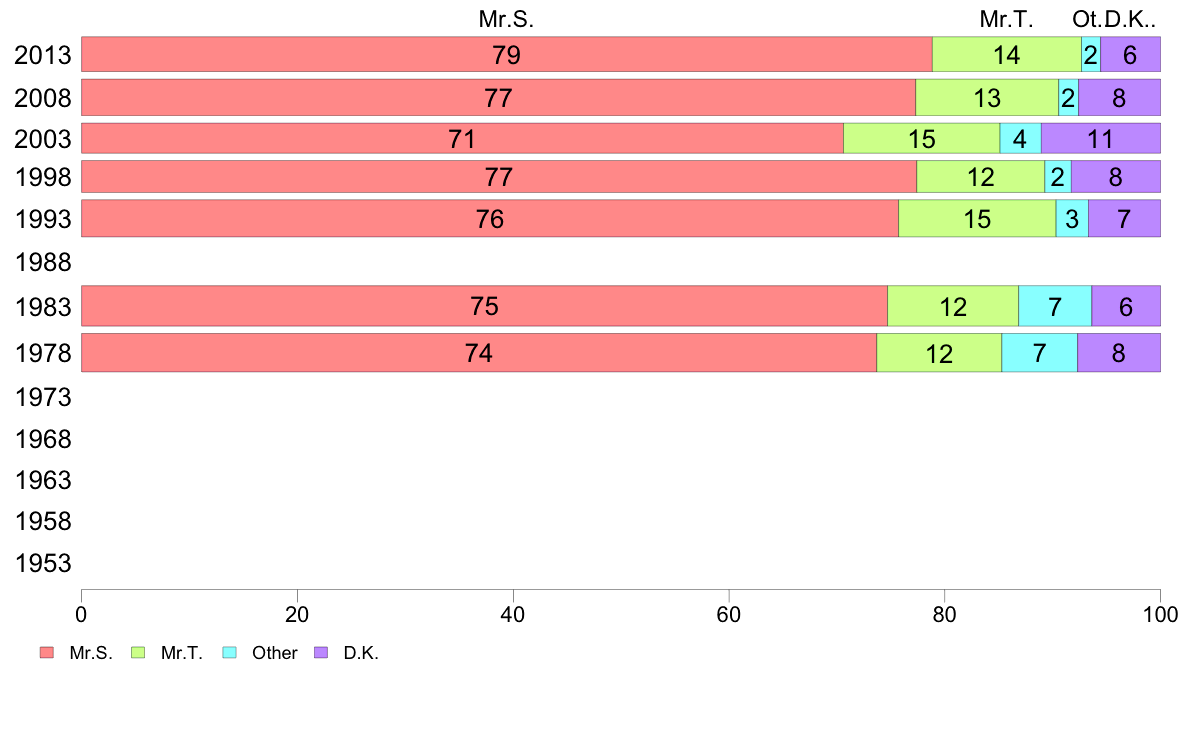Pick the 1983 cyan segment labeled 7
The image size is (1188, 736).
[x=1055, y=306]
